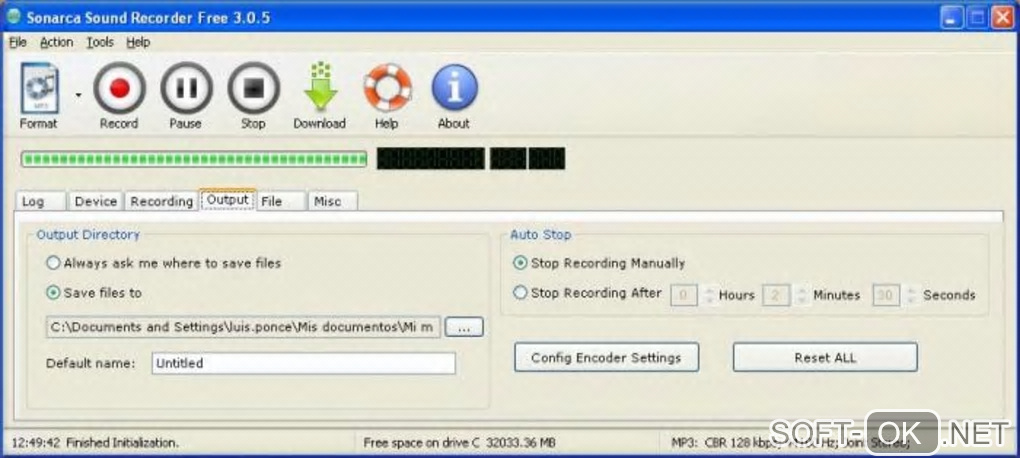The width and height of the screenshot is (1020, 458).
Task: Open the File menu
Action: point(18,42)
